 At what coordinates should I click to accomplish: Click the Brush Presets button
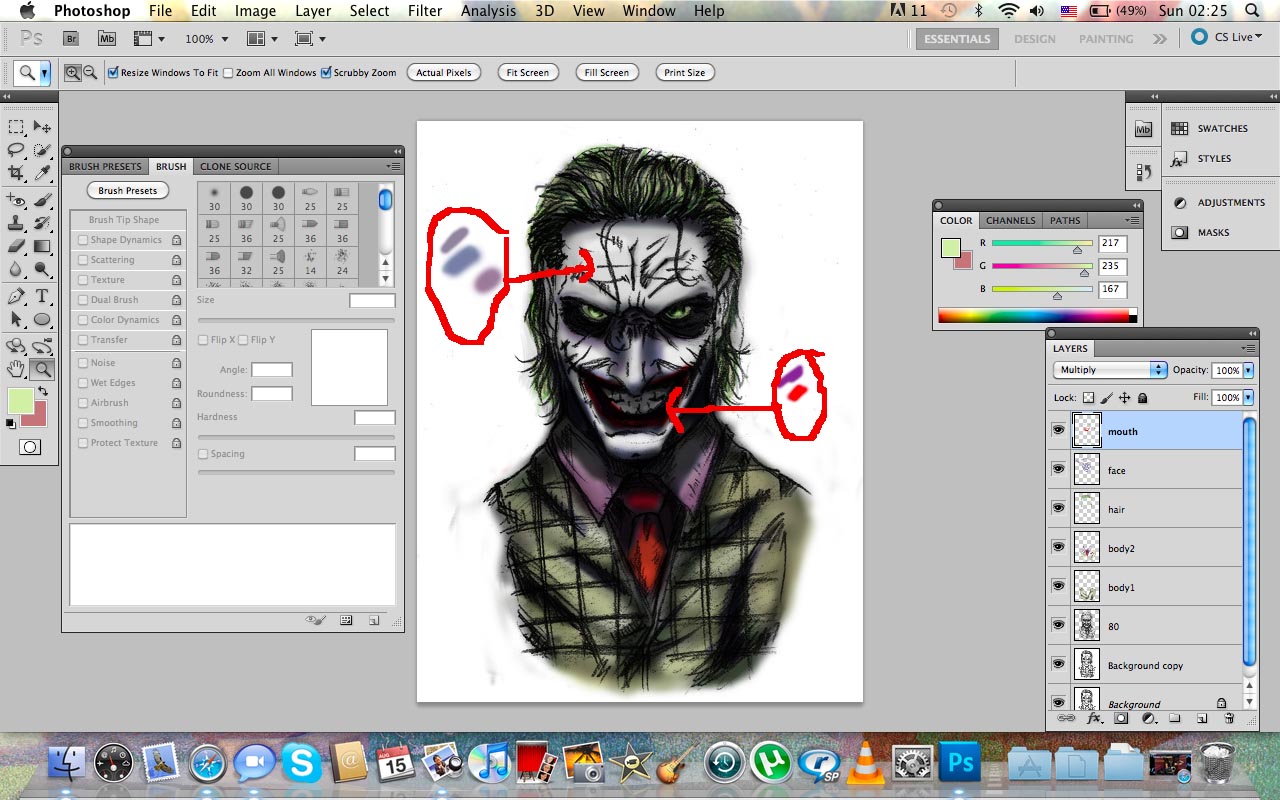coord(127,190)
